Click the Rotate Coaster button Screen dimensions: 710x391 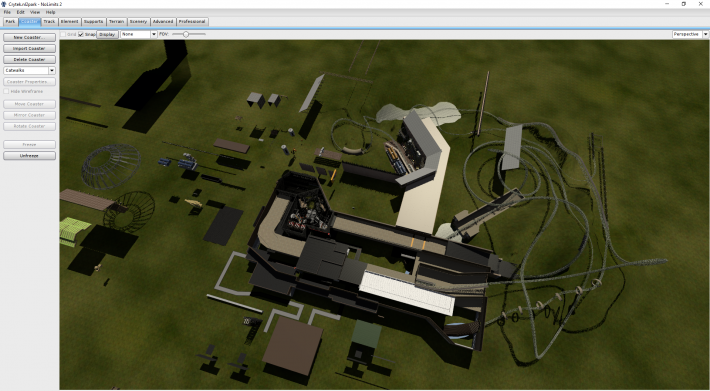click(x=29, y=126)
